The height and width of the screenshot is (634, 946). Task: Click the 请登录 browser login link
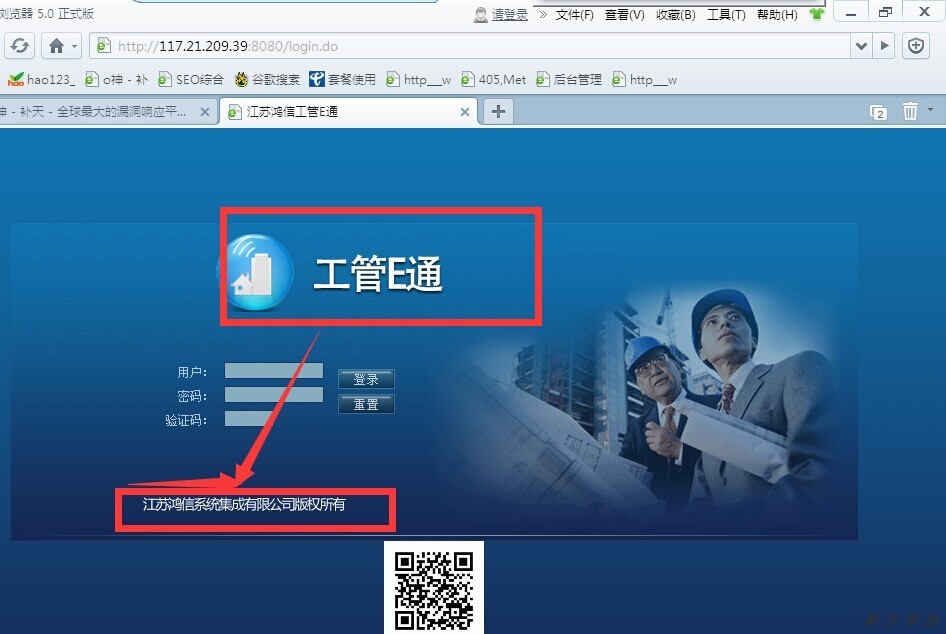pos(510,14)
